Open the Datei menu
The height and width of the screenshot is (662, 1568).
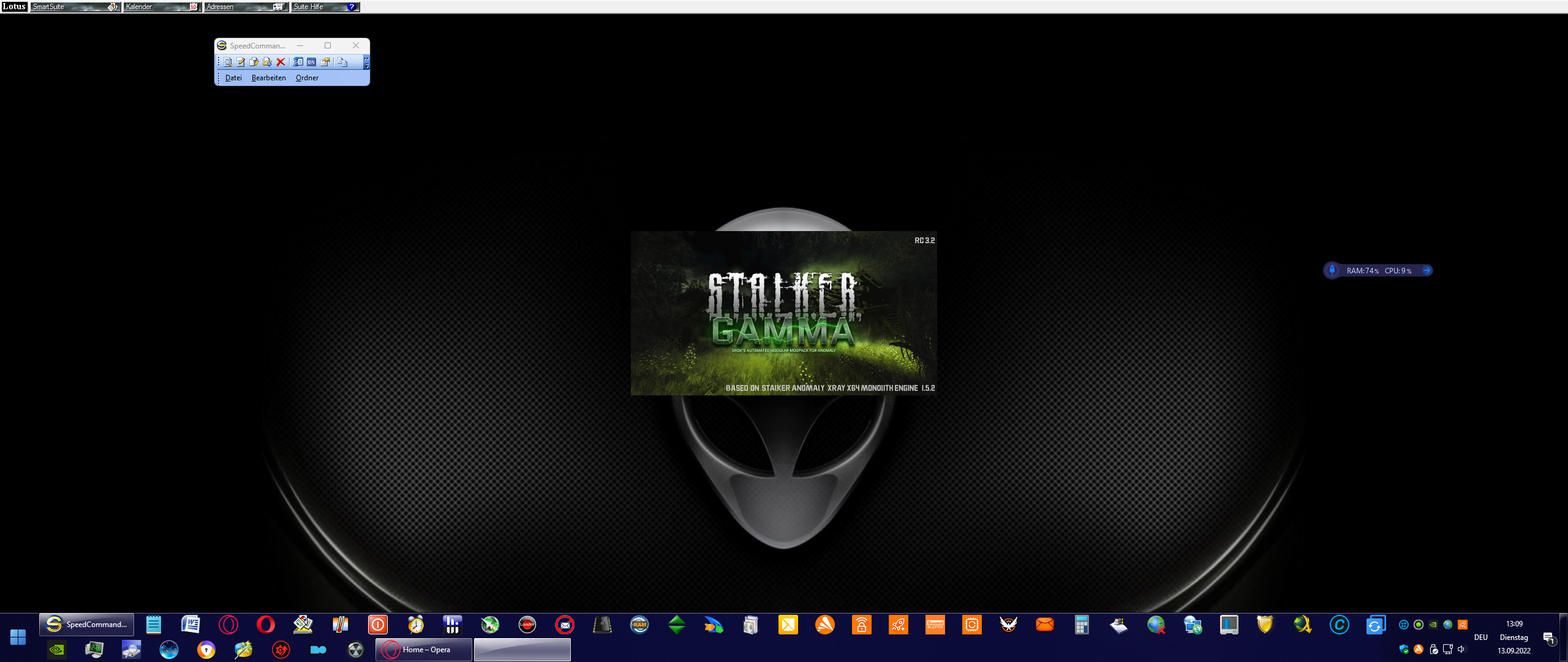[x=233, y=78]
